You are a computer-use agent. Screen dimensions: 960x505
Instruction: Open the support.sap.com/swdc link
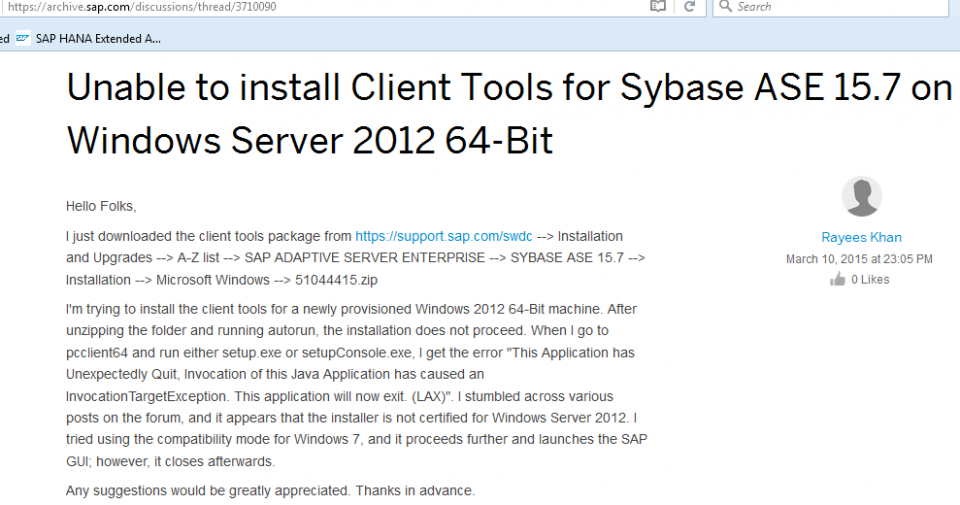pyautogui.click(x=444, y=237)
